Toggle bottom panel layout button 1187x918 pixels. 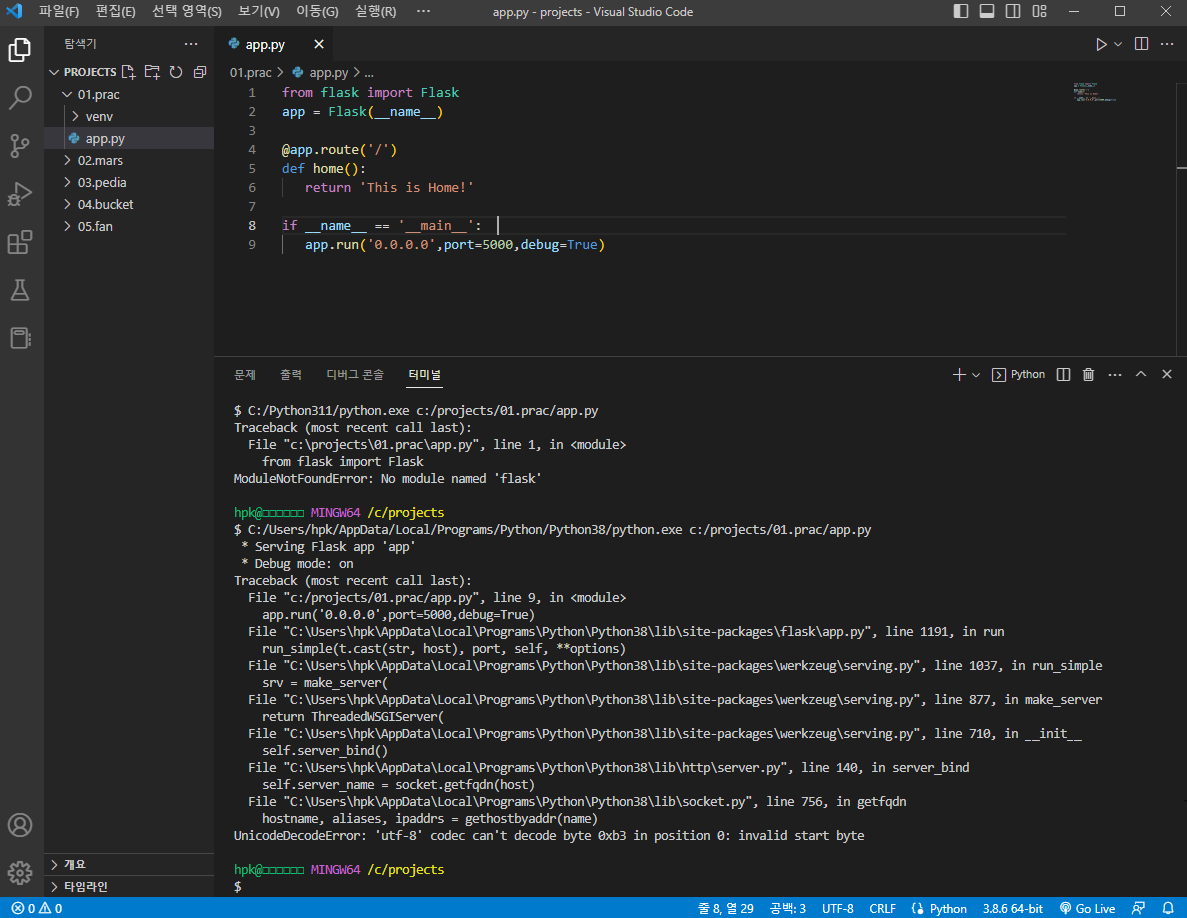point(987,11)
